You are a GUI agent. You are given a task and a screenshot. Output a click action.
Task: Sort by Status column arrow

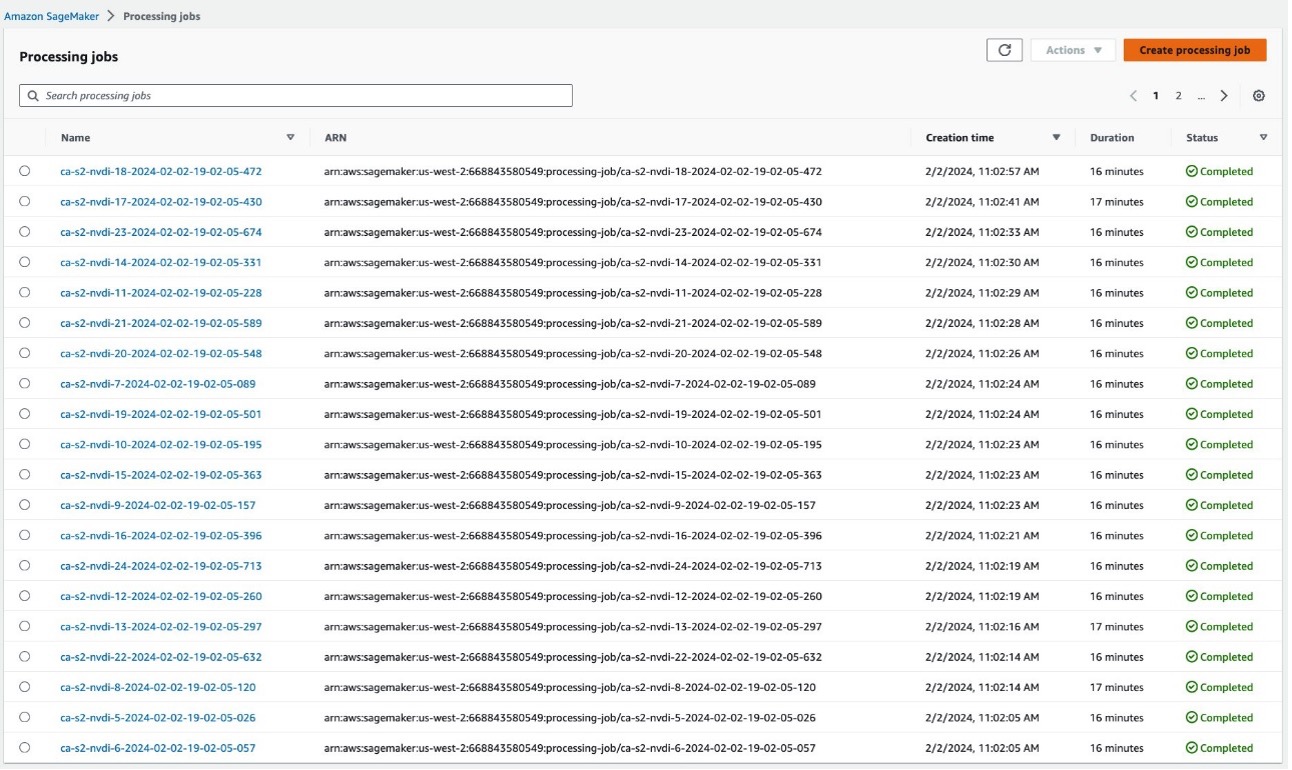click(1263, 137)
